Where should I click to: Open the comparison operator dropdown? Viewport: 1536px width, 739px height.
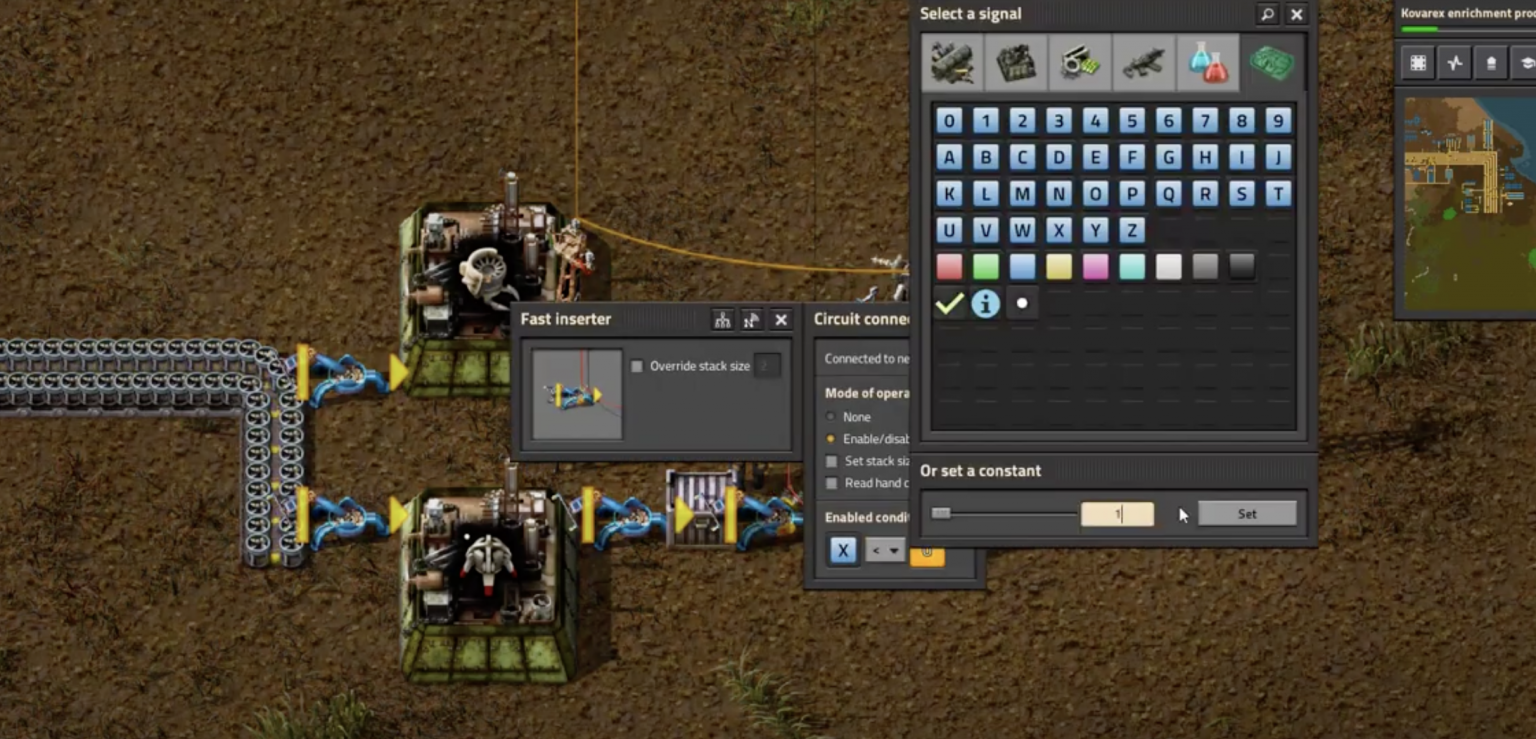coord(885,550)
